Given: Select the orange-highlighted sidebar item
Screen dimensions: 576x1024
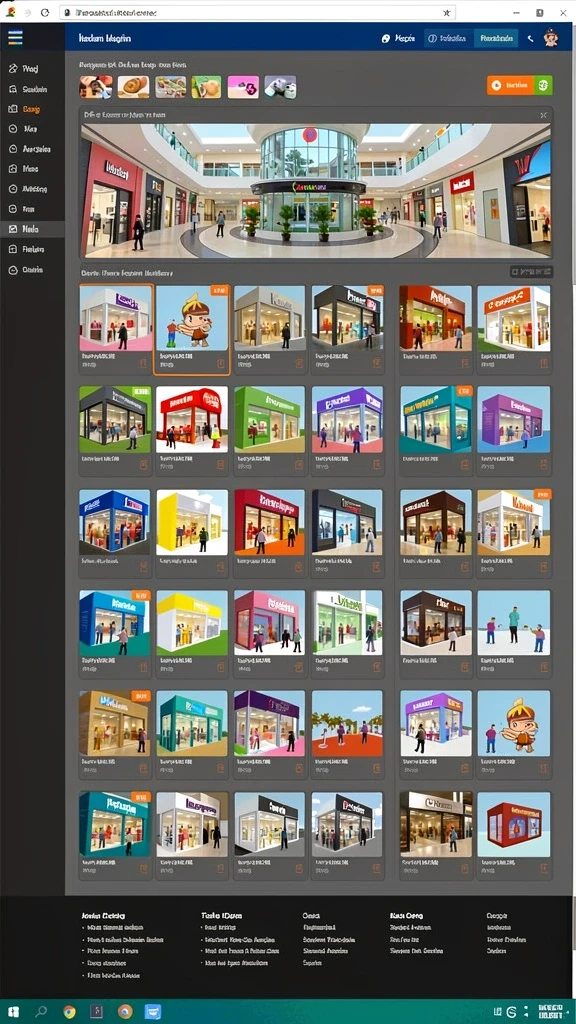Looking at the screenshot, I should point(25,109).
